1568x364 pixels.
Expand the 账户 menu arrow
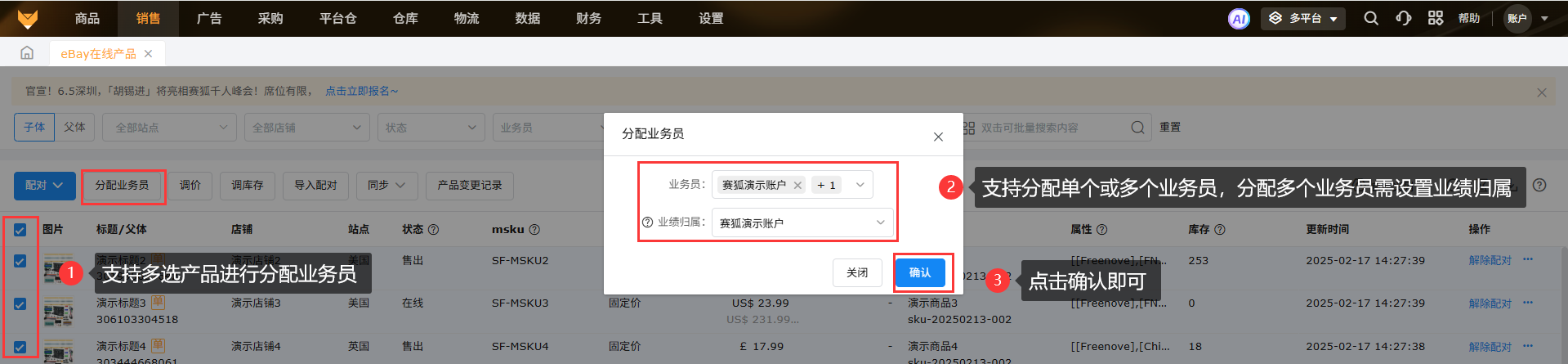(1544, 18)
